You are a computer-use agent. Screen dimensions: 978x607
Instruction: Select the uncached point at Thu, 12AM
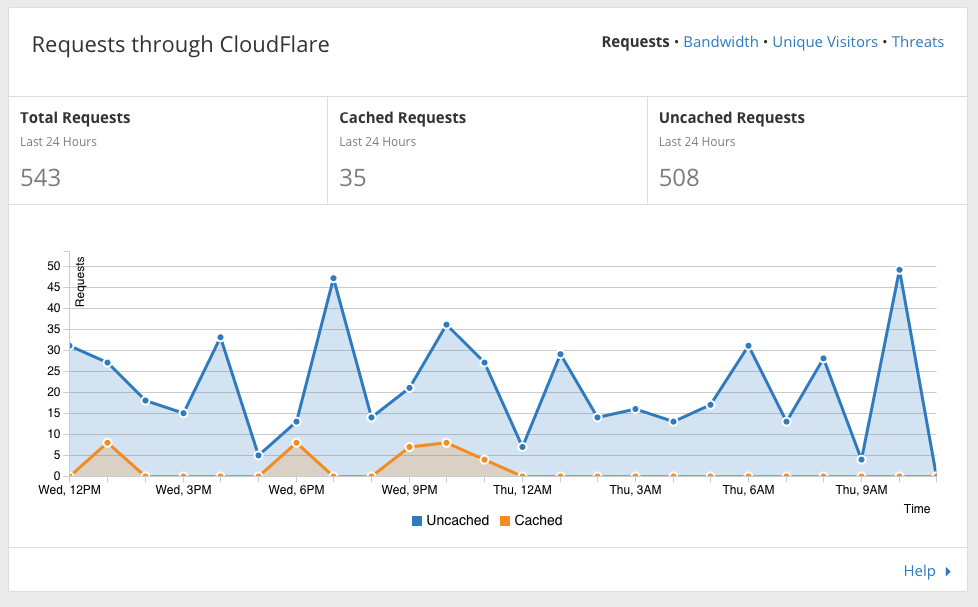click(522, 447)
